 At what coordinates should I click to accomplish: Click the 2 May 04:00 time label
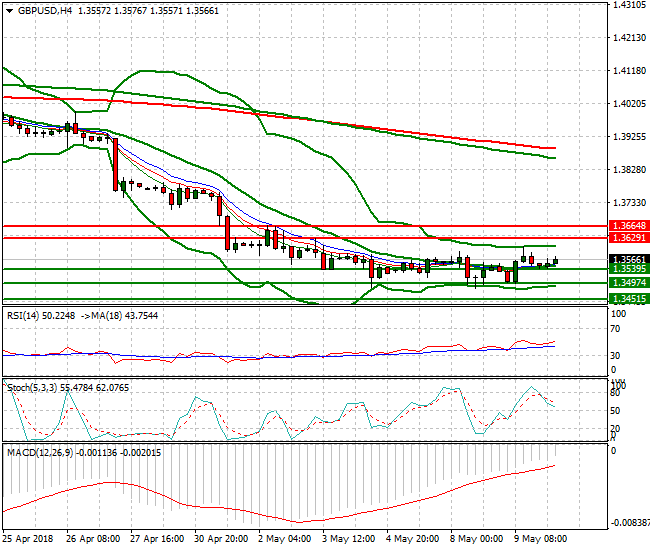pos(284,539)
